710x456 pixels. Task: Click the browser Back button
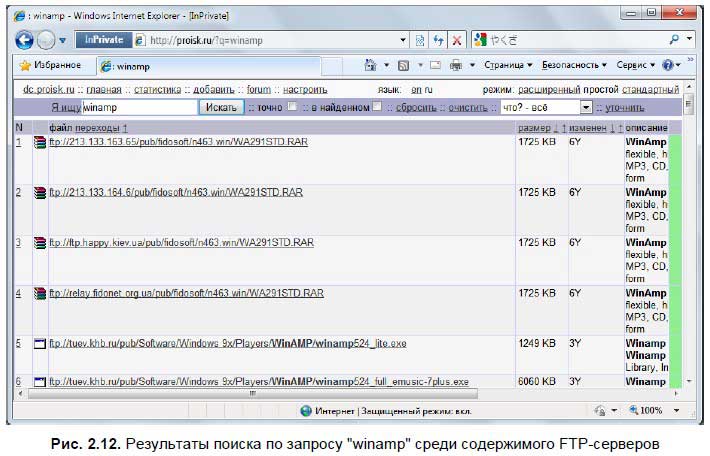point(24,40)
